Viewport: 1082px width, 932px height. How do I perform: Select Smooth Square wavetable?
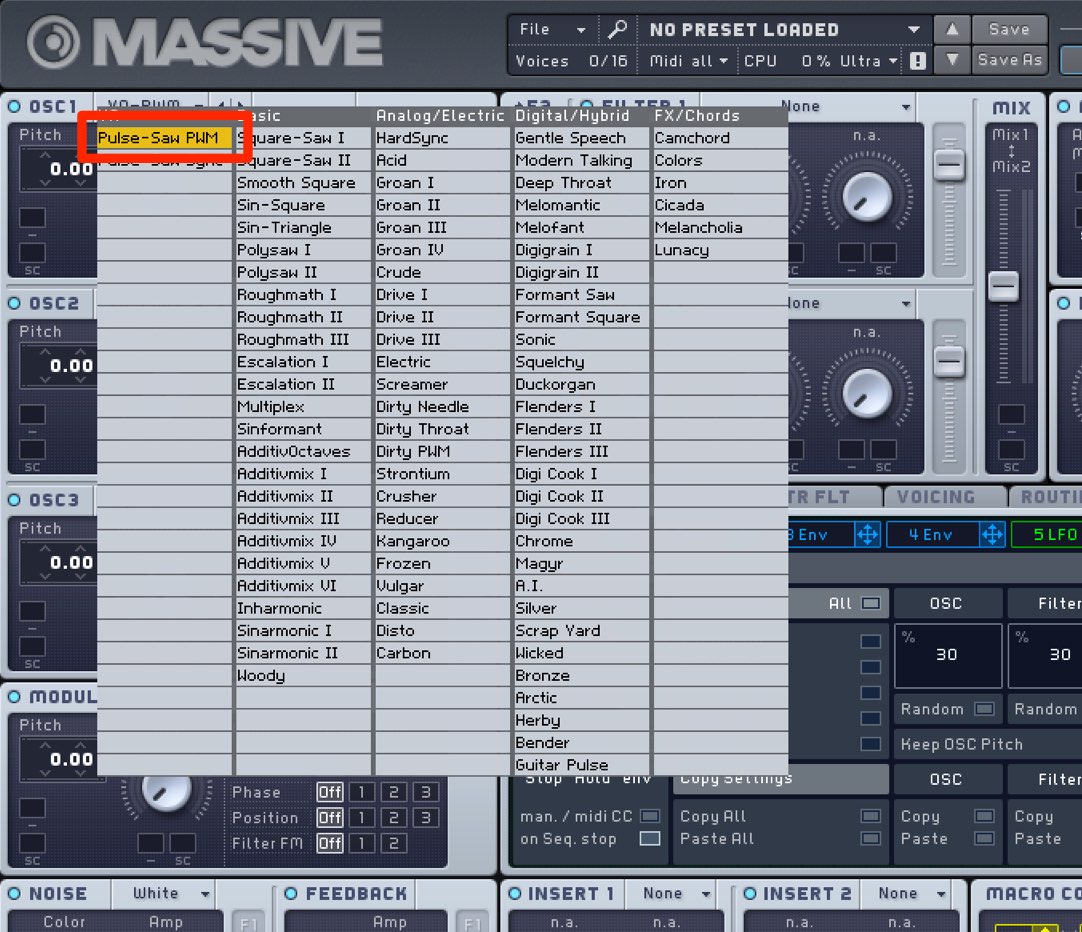click(x=302, y=183)
